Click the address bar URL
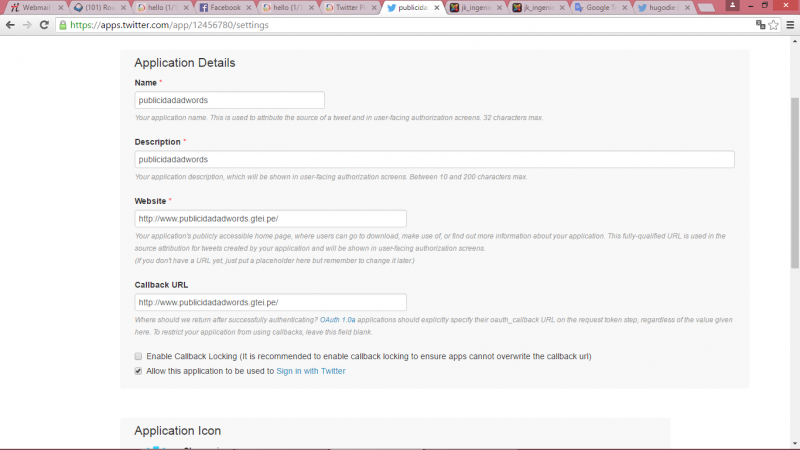The height and width of the screenshot is (450, 800). (x=169, y=25)
